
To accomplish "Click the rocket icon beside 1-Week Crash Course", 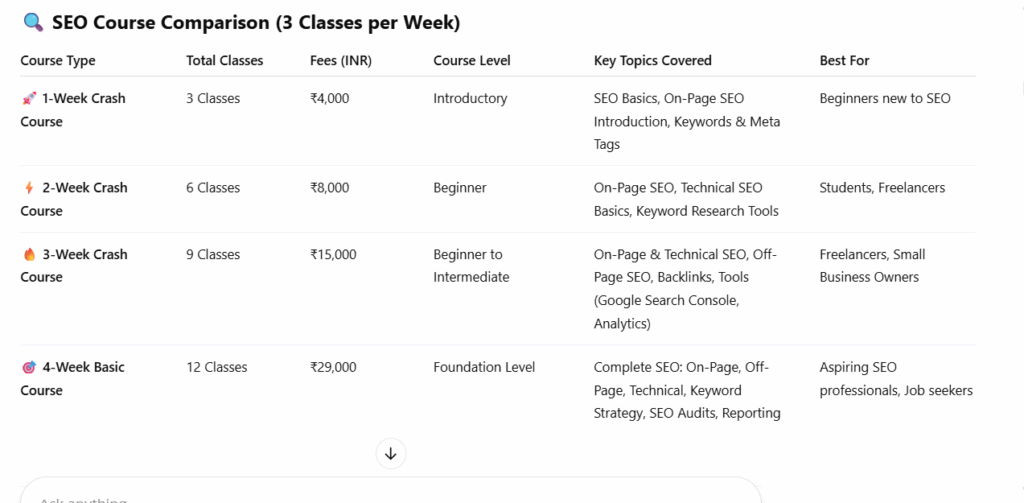I will [29, 99].
